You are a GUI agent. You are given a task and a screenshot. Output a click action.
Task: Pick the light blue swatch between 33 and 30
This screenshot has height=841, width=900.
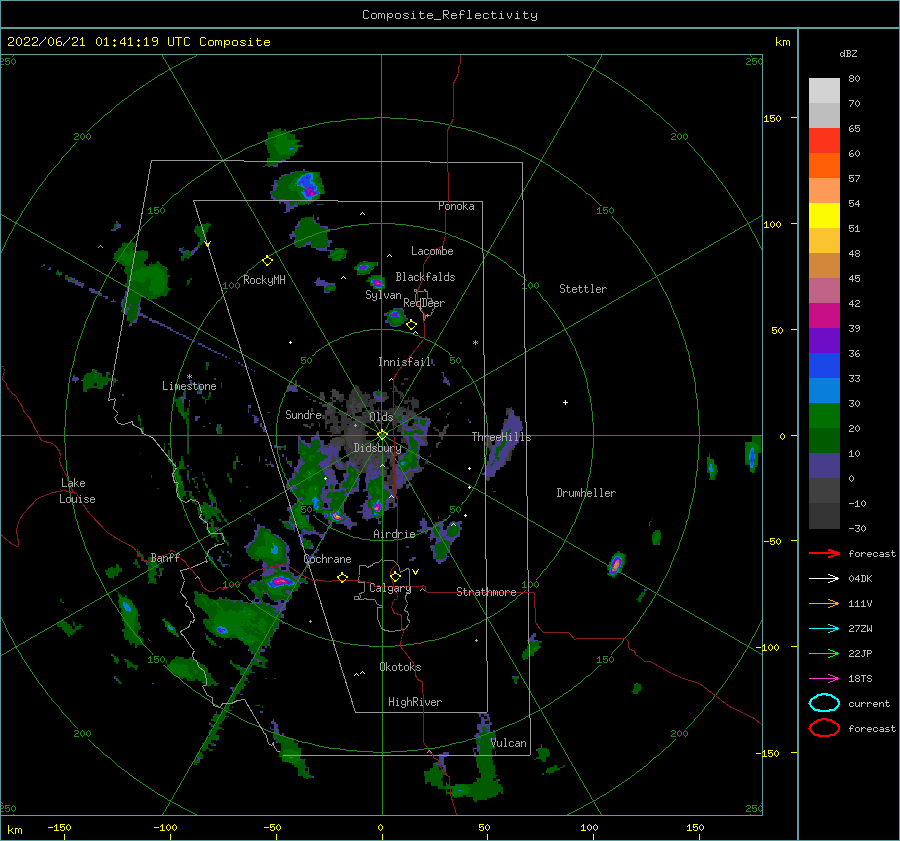(x=824, y=390)
